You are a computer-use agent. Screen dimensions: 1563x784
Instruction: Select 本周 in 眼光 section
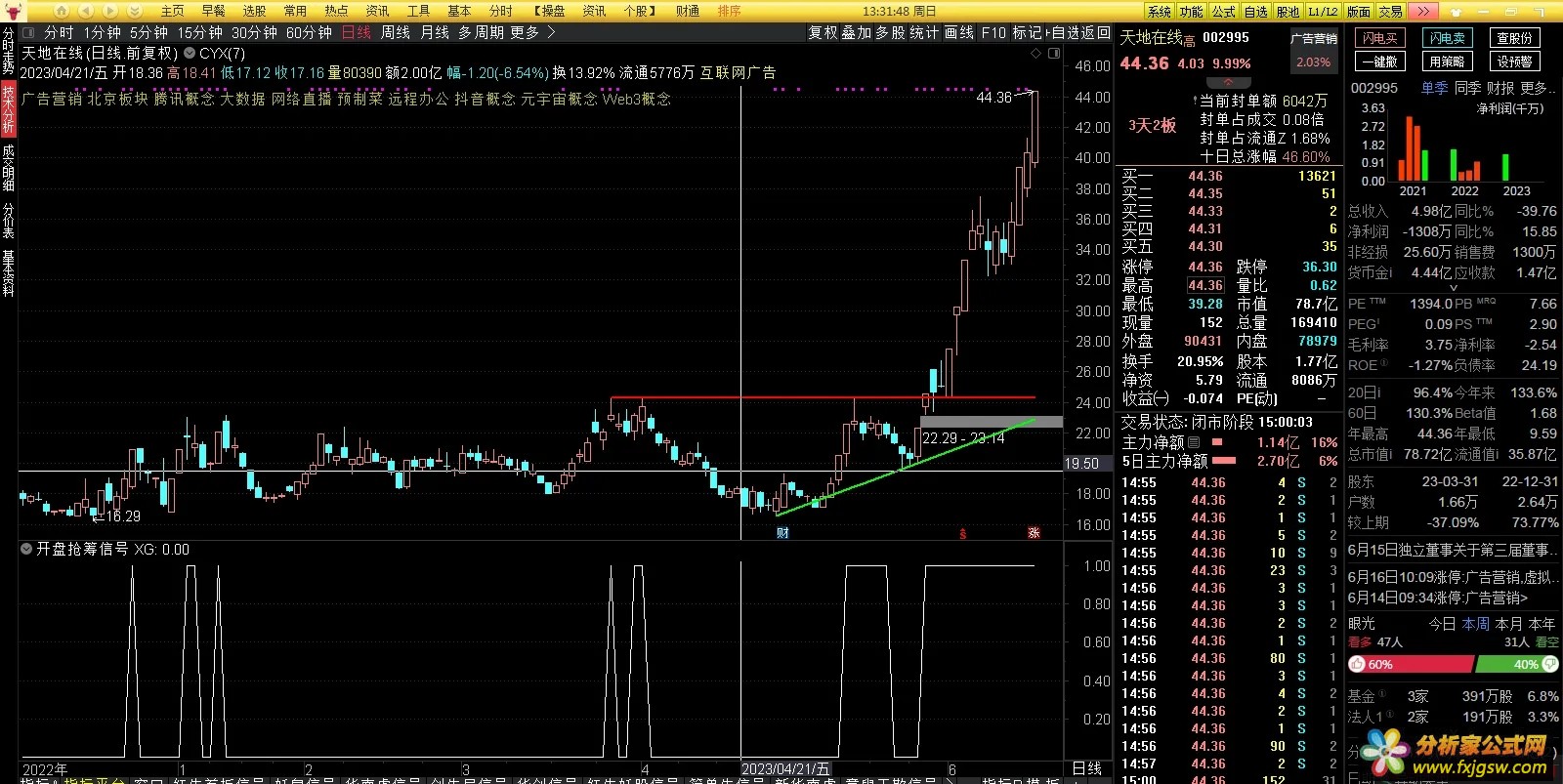click(x=1475, y=623)
